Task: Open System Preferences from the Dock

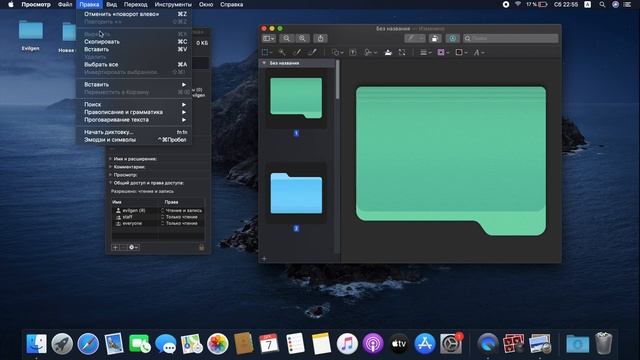Action: (451, 343)
